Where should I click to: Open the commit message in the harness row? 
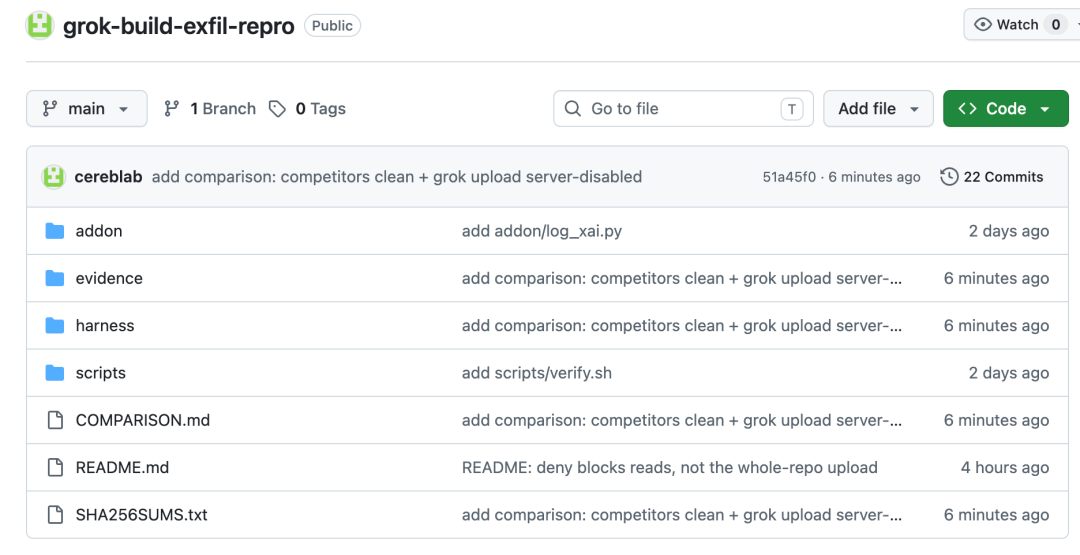tap(682, 326)
